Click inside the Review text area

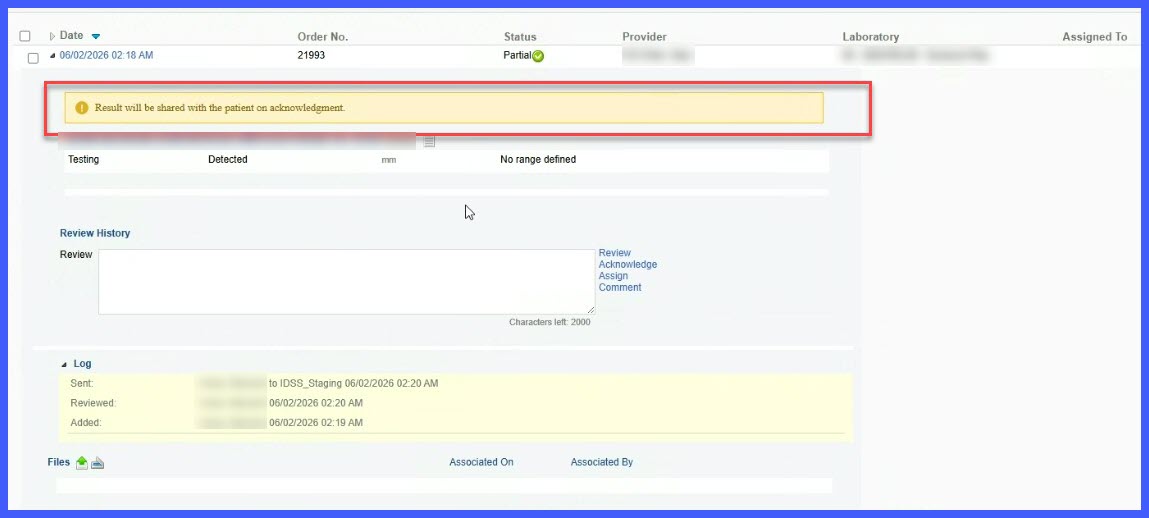click(x=347, y=282)
